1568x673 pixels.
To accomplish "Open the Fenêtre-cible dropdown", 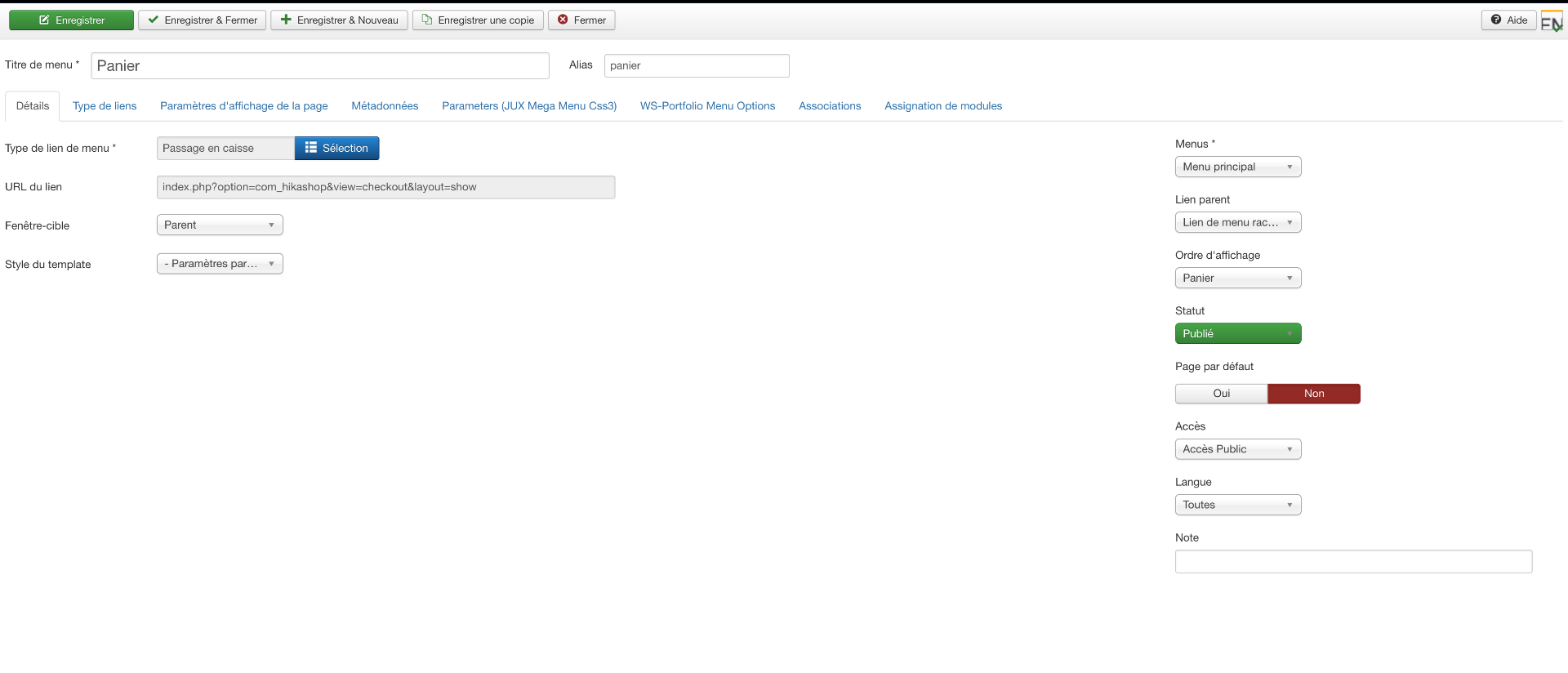I will tap(220, 225).
